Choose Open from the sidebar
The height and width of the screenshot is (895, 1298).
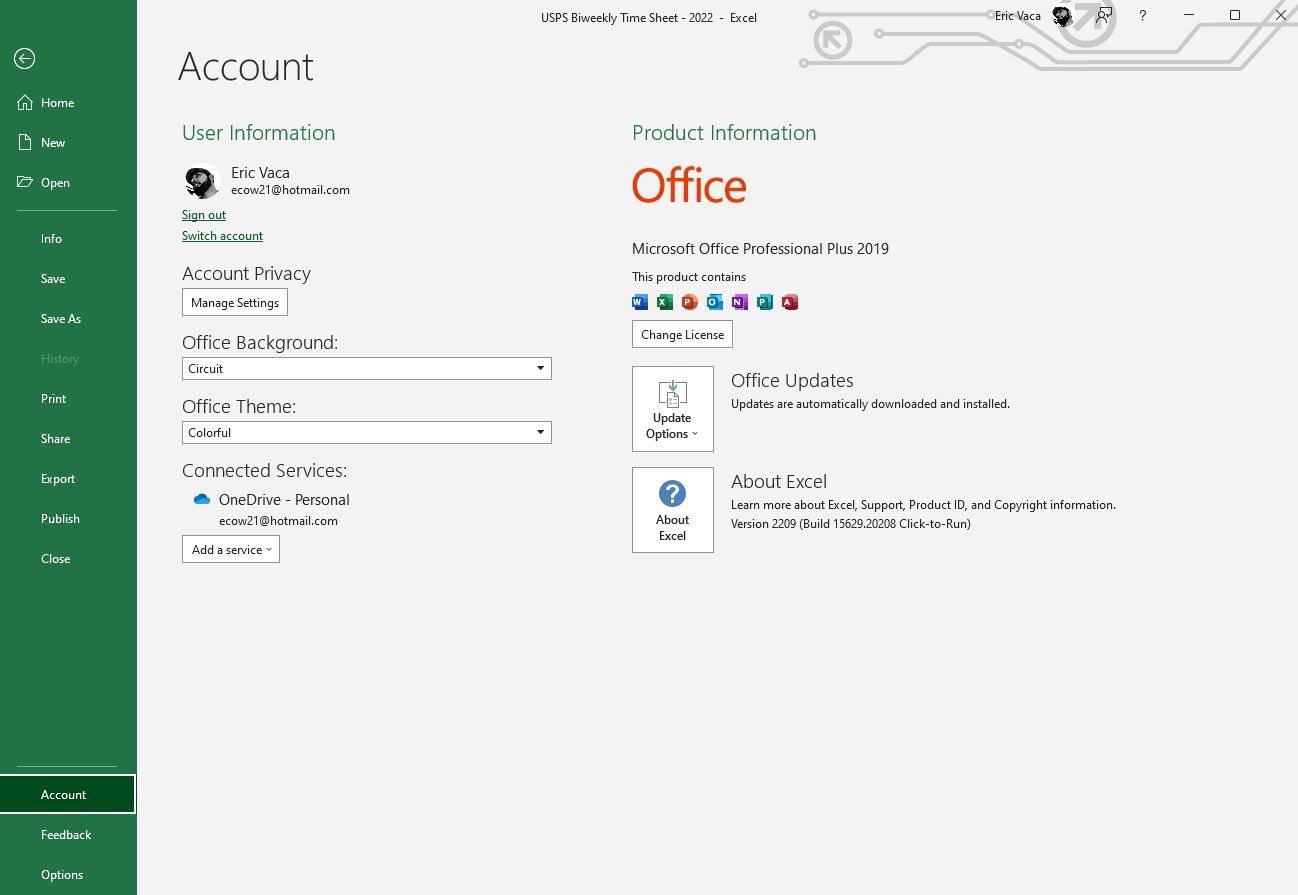tap(68, 183)
